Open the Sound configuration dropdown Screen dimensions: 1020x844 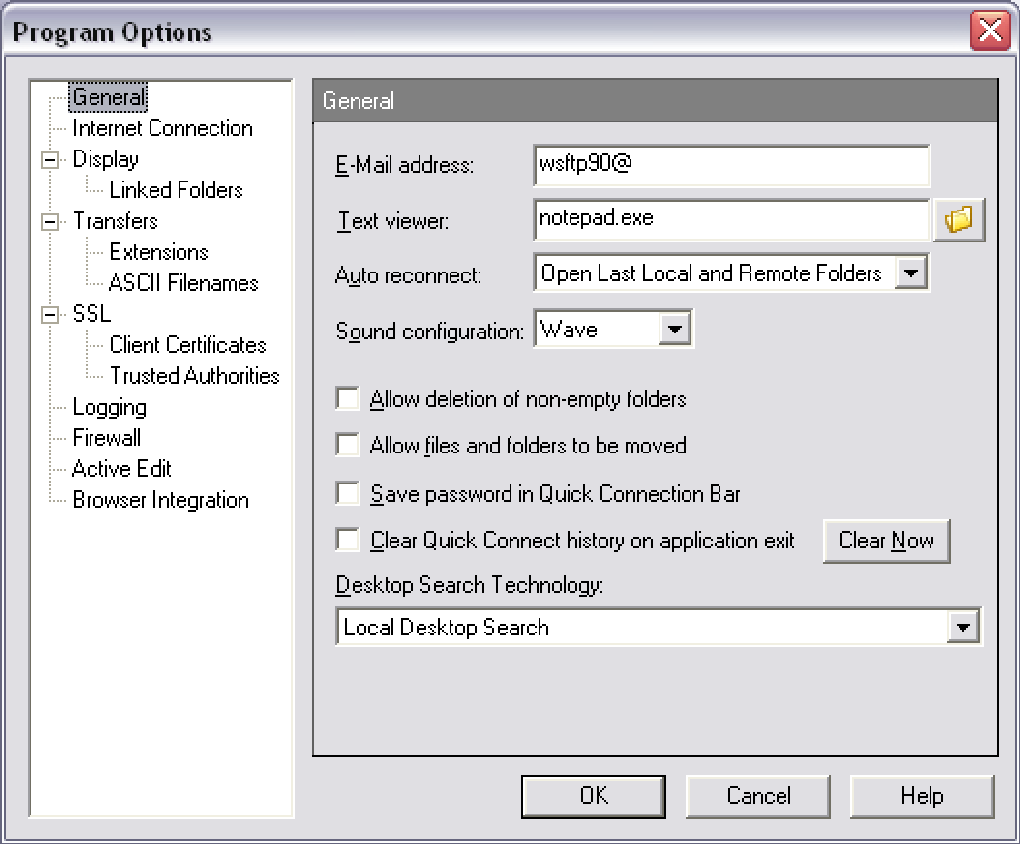pyautogui.click(x=675, y=329)
